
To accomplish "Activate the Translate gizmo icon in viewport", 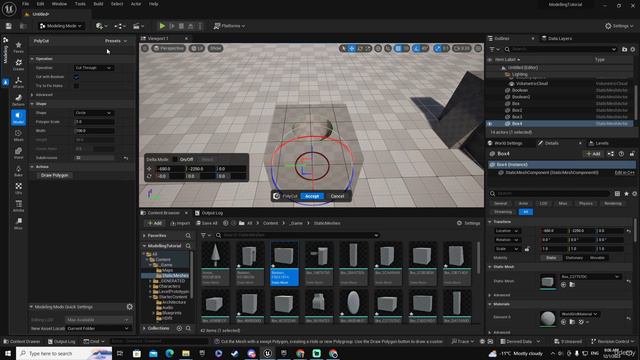I will 351,48.
